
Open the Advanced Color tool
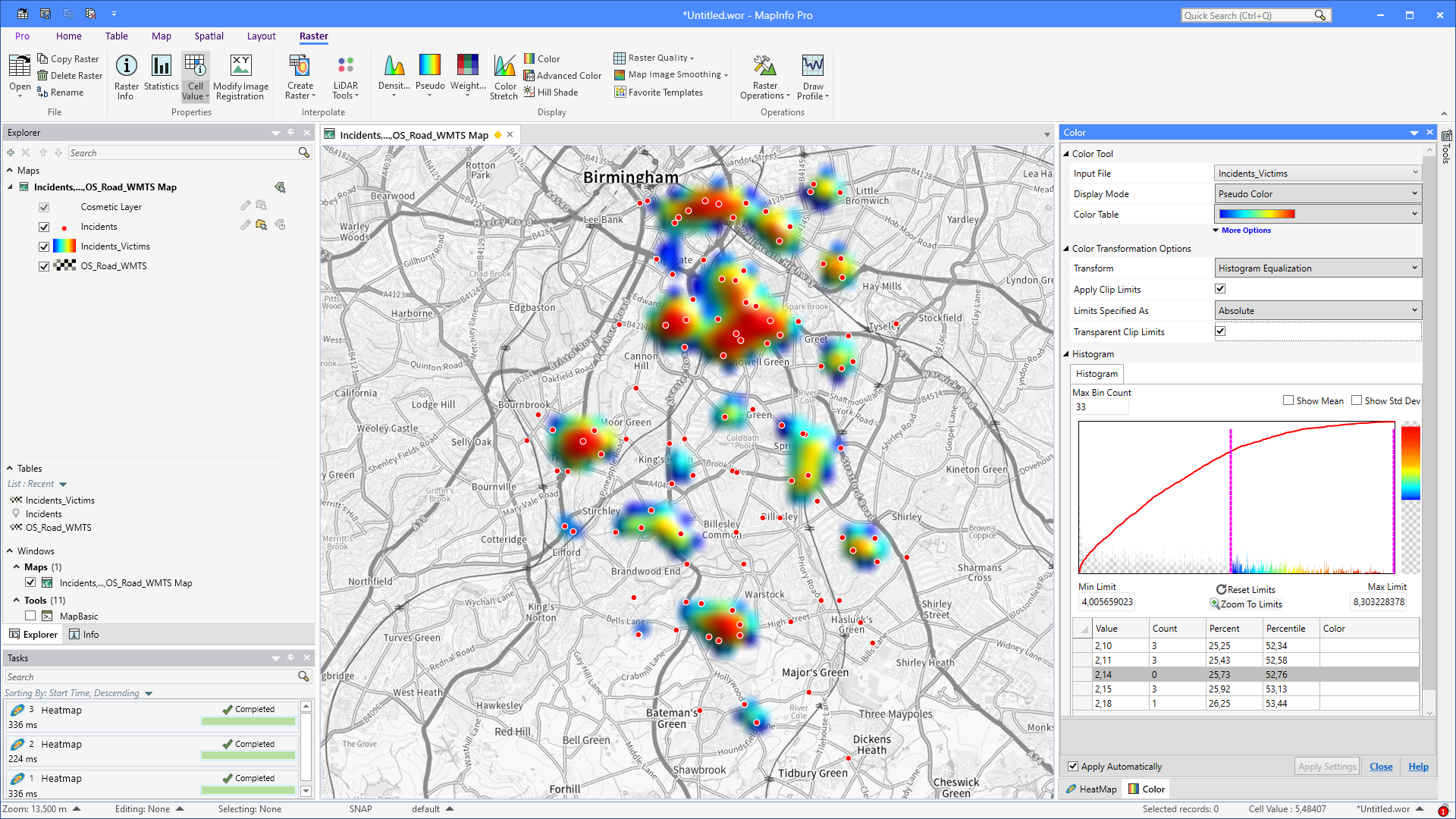[563, 75]
